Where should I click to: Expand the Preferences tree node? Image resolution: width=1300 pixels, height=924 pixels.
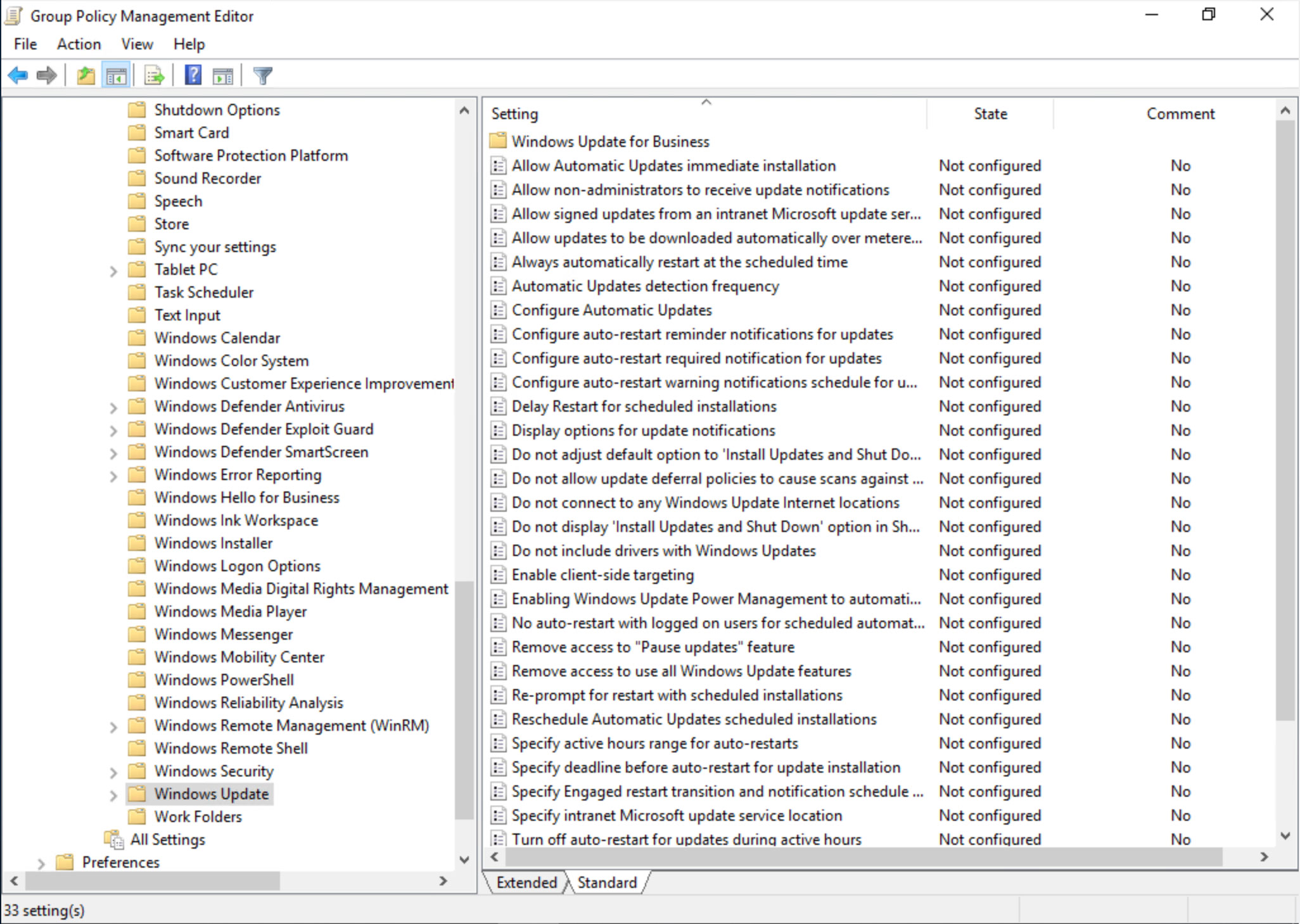pyautogui.click(x=41, y=863)
